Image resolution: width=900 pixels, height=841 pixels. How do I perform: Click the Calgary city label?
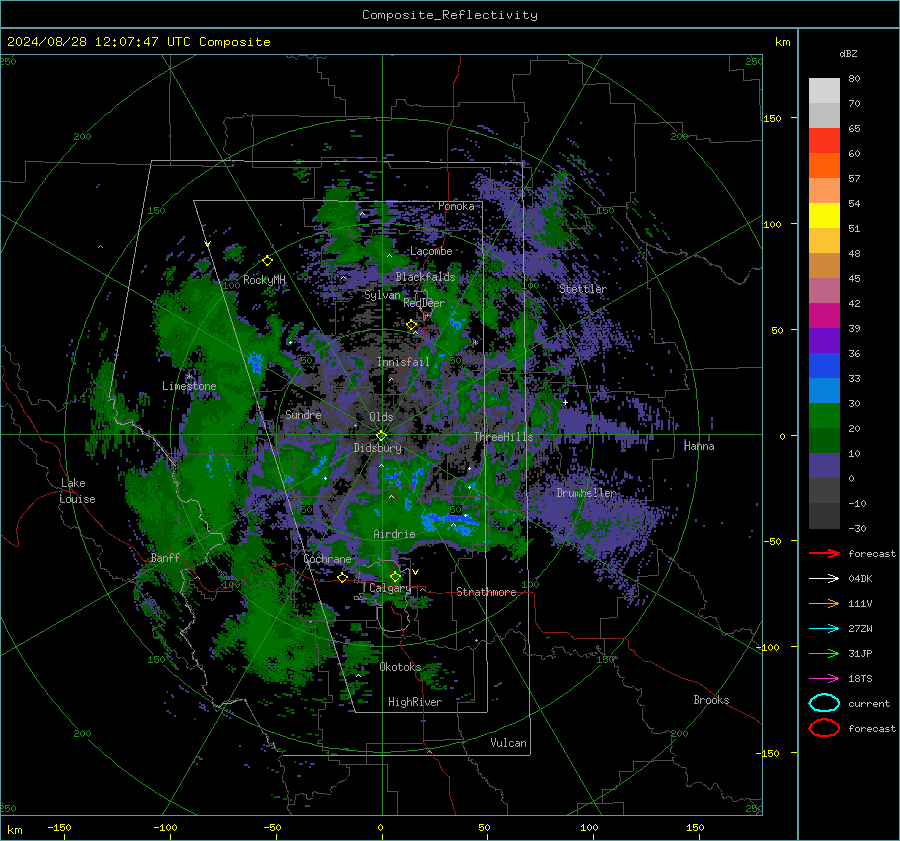coord(390,588)
